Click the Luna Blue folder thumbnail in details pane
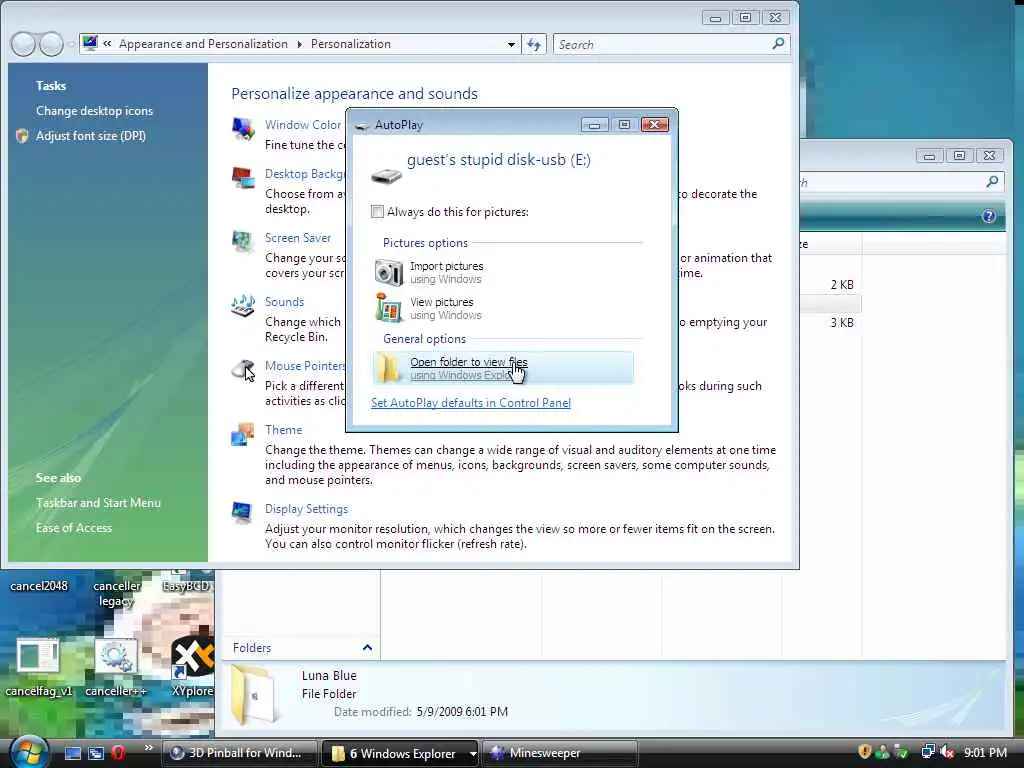The image size is (1024, 768). 255,696
